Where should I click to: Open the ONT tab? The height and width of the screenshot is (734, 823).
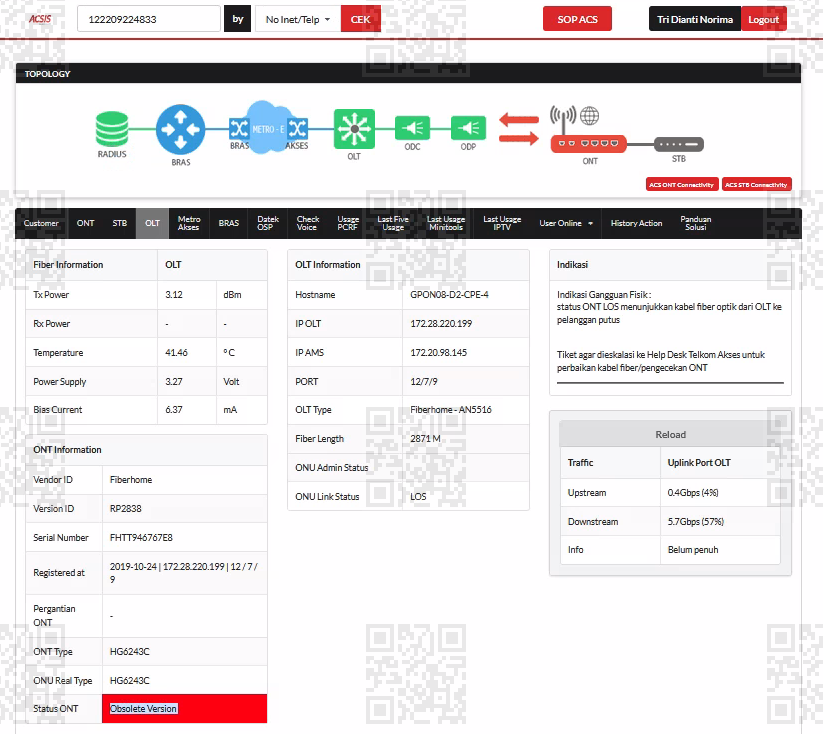pos(86,223)
